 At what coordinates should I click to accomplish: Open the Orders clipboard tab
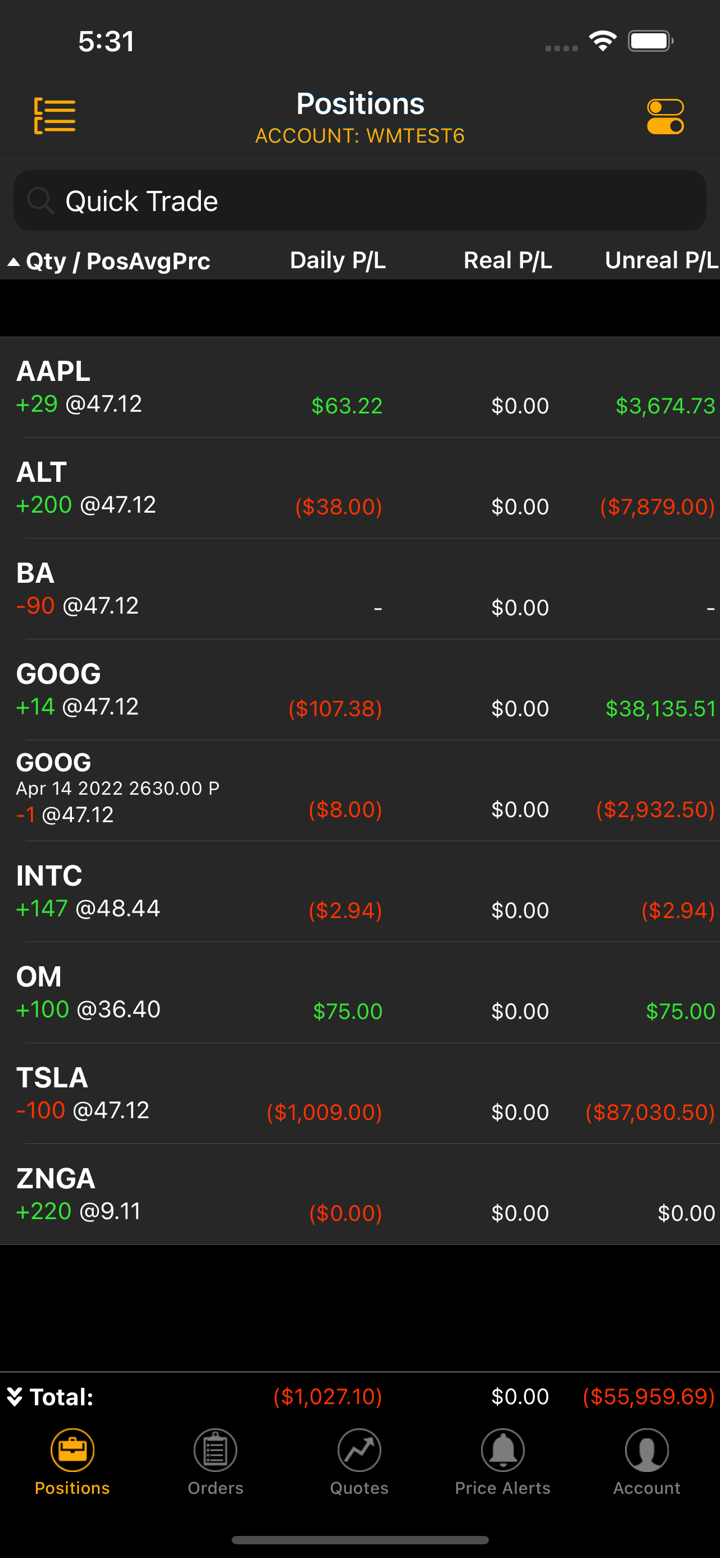click(215, 1462)
